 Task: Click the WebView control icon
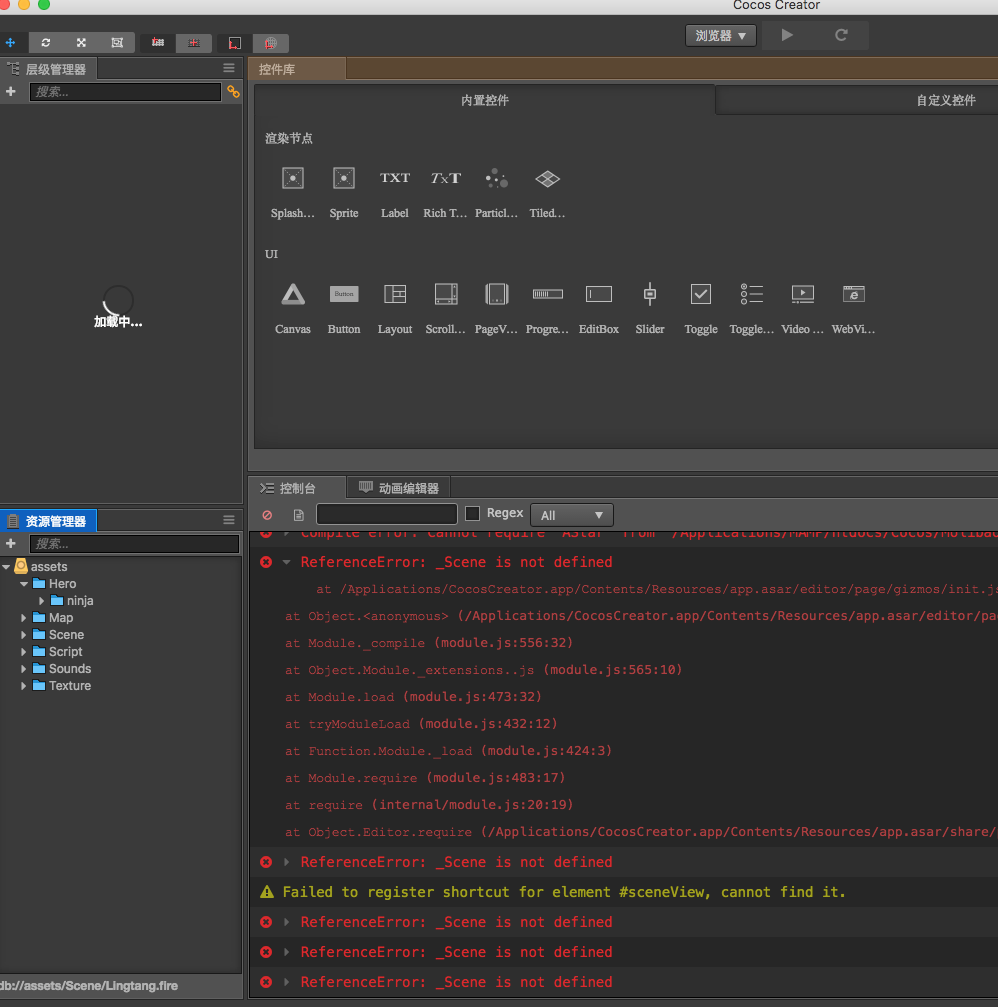pyautogui.click(x=853, y=294)
